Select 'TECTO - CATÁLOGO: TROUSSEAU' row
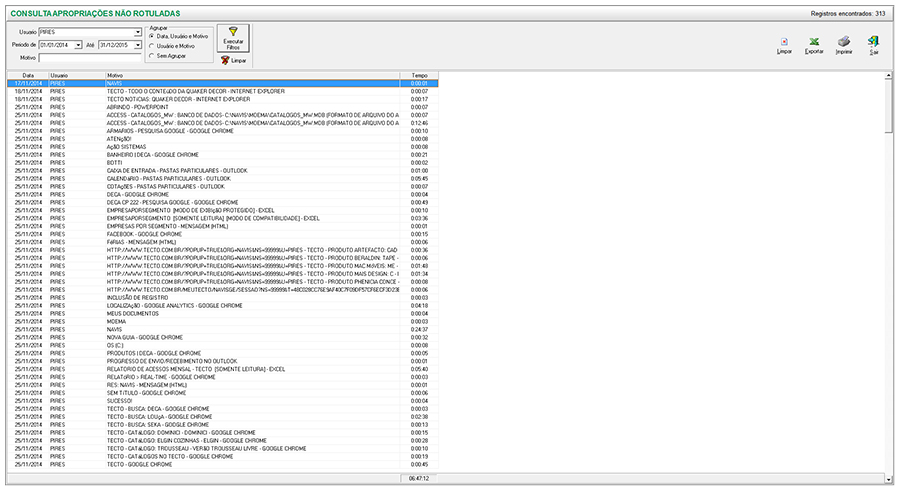 pyautogui.click(x=223, y=449)
